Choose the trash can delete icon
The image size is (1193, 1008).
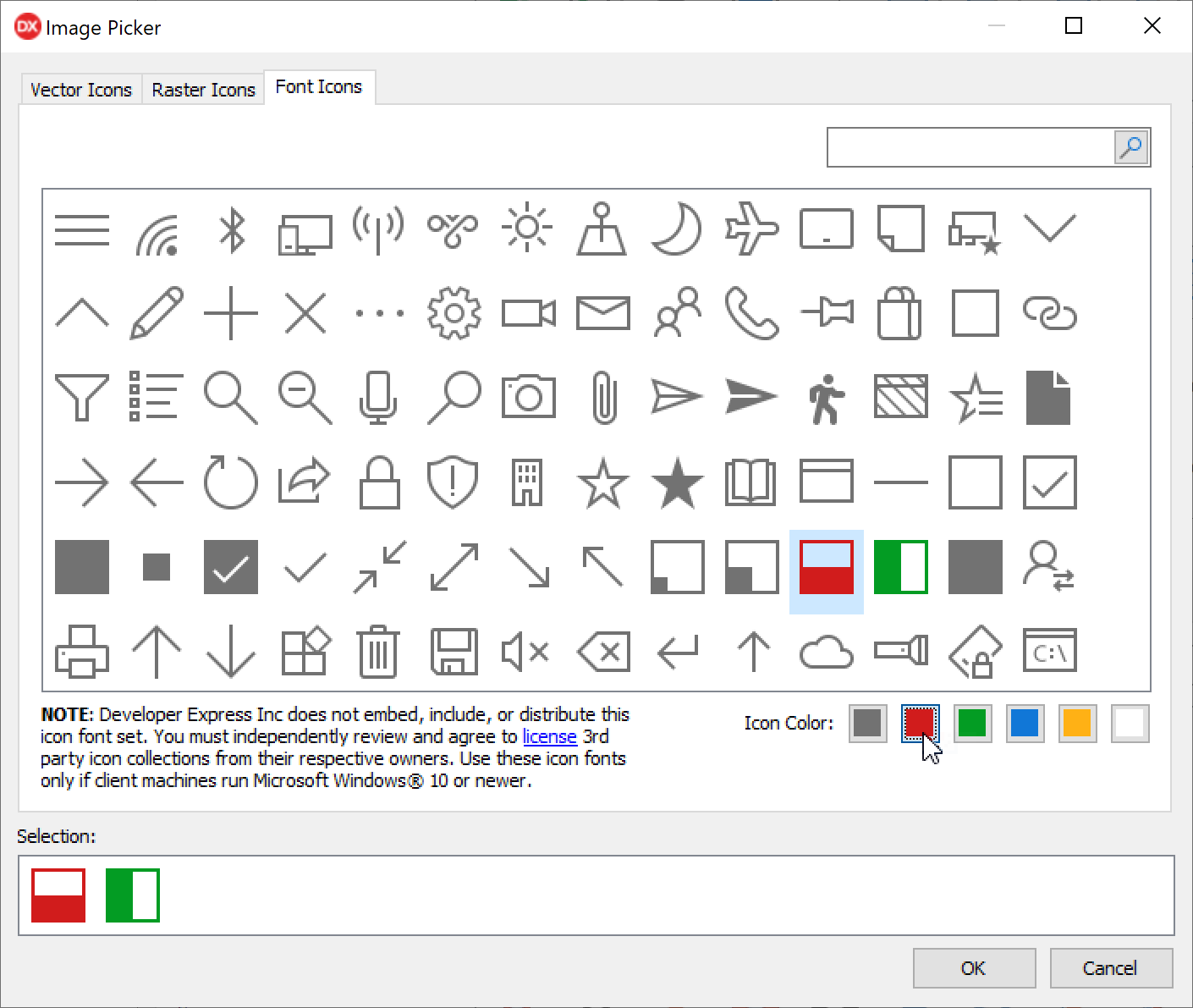378,653
